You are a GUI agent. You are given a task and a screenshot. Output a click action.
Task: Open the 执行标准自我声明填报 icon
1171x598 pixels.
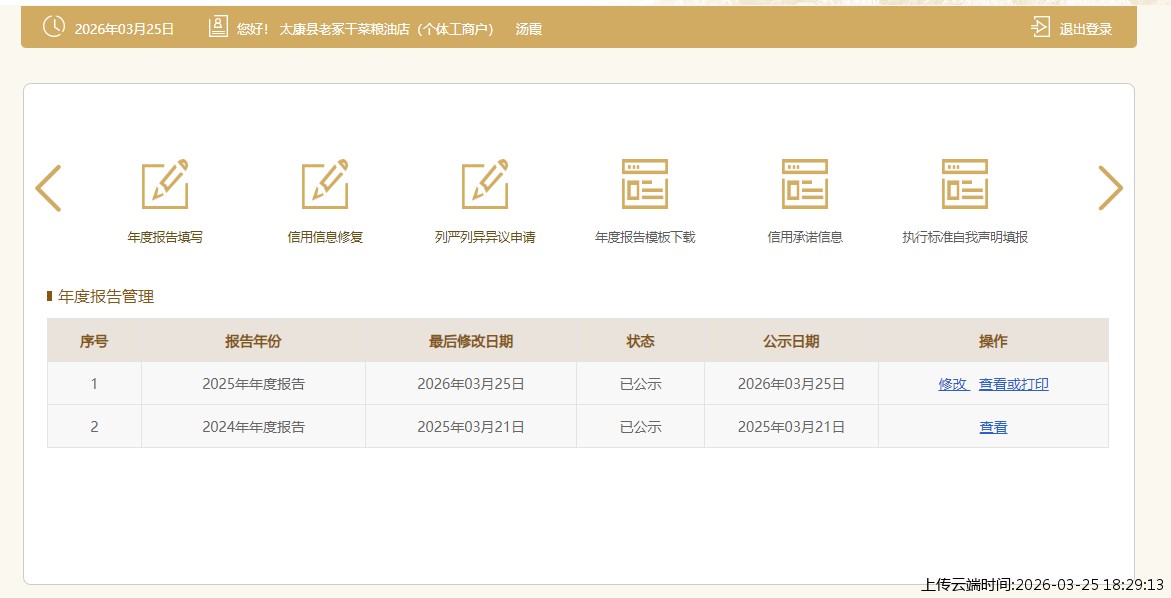(x=965, y=185)
